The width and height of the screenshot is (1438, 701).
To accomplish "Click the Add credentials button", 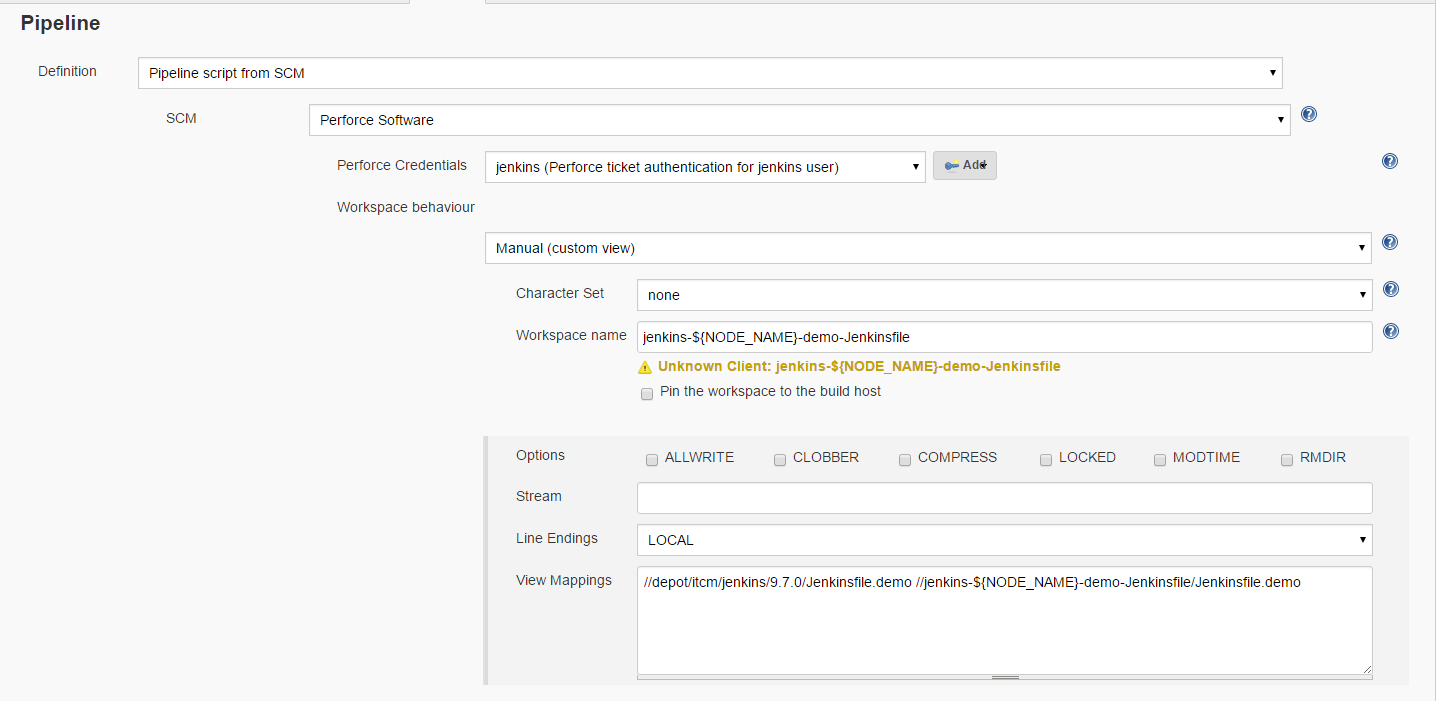I will tap(964, 165).
